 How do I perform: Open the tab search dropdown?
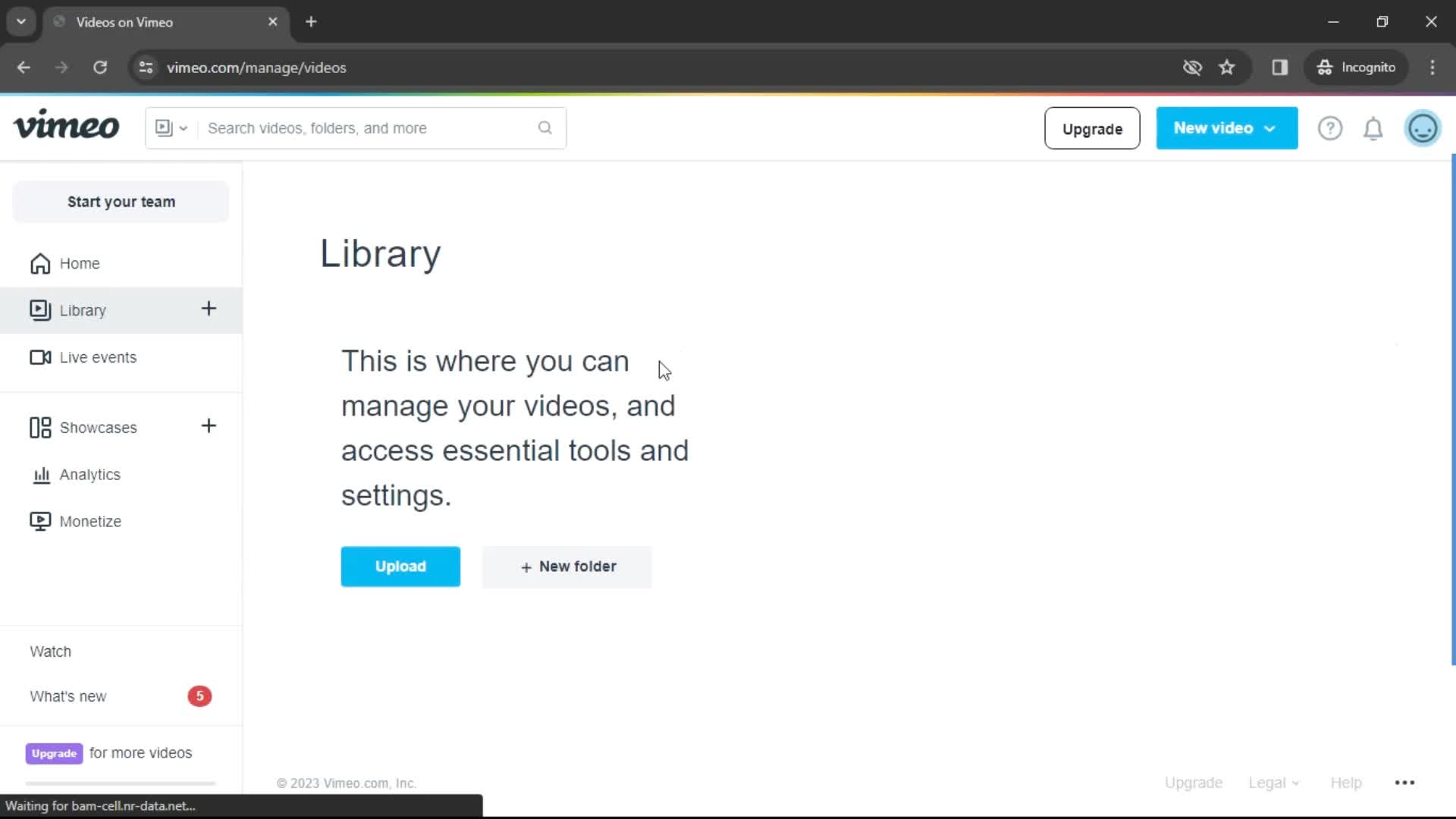pyautogui.click(x=21, y=21)
